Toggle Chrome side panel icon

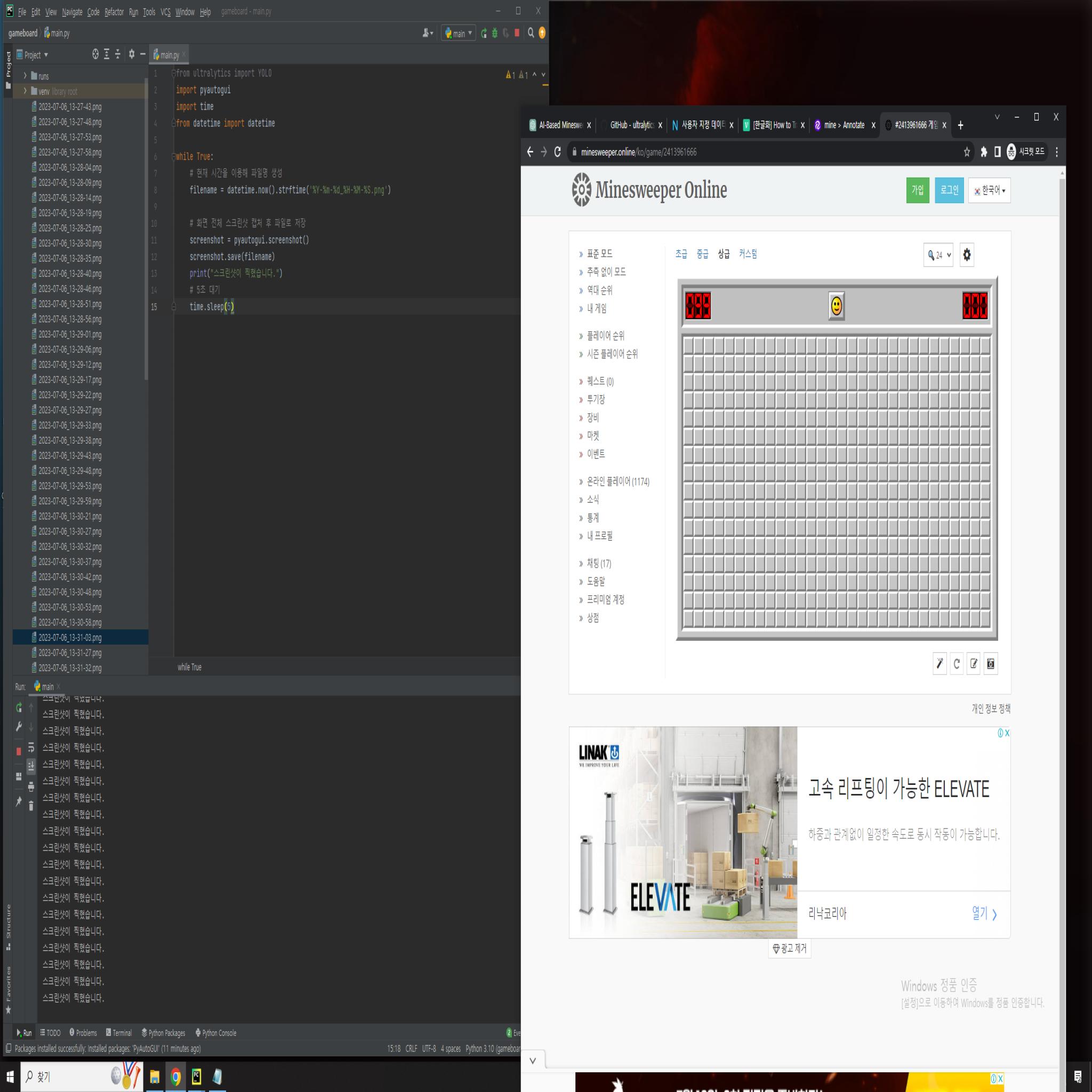click(x=997, y=151)
